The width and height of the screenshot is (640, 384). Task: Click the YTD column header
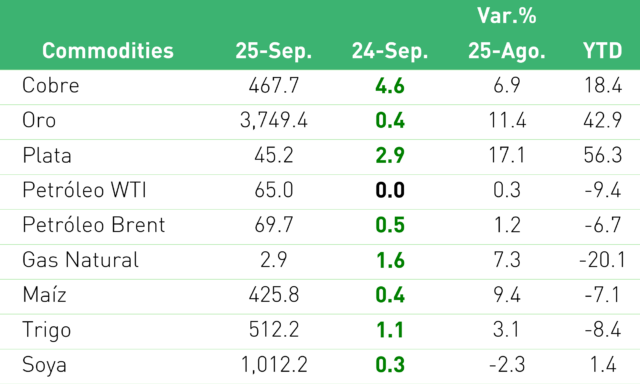602,51
